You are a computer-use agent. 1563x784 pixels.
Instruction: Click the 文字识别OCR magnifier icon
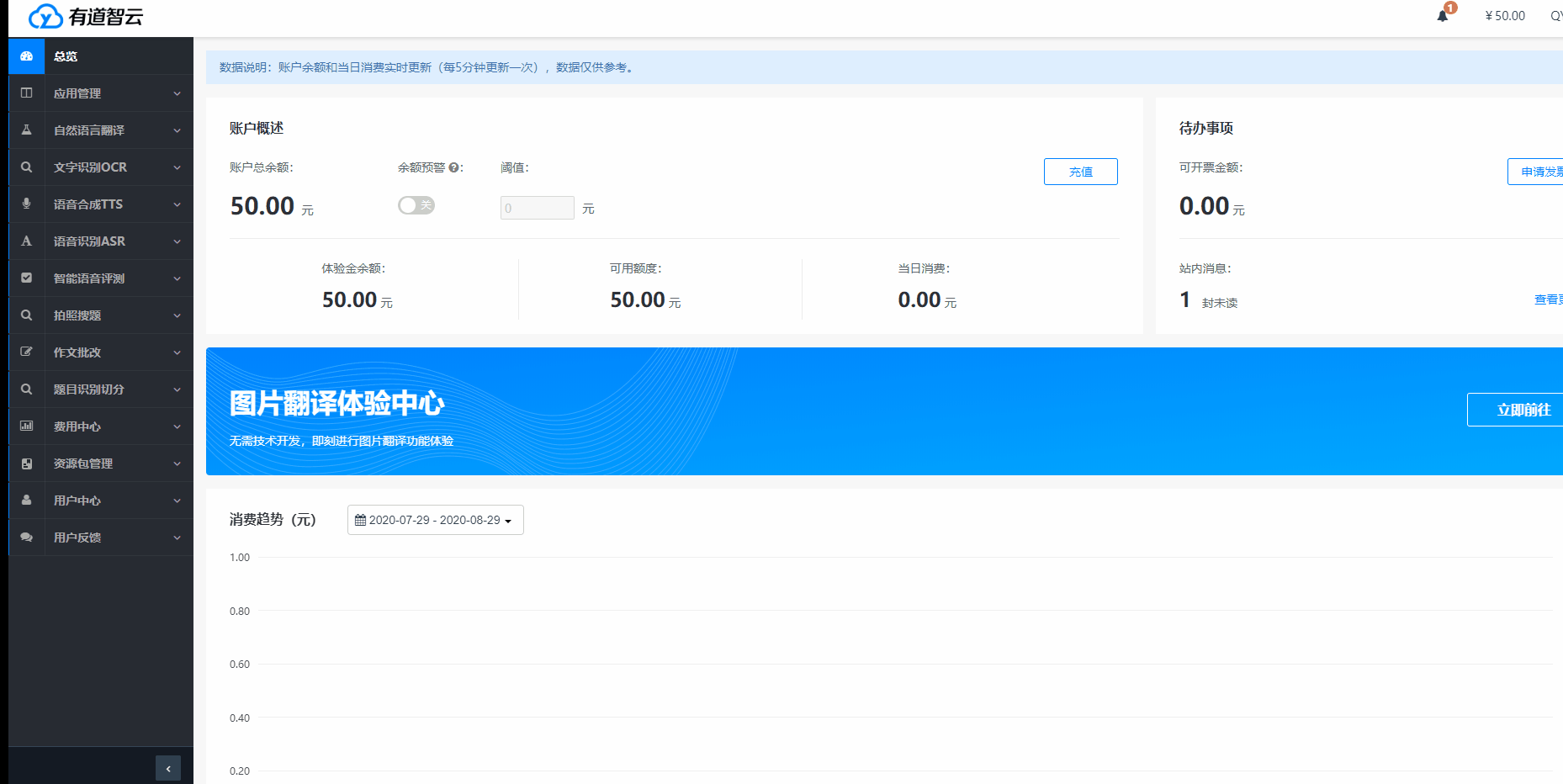coord(26,167)
